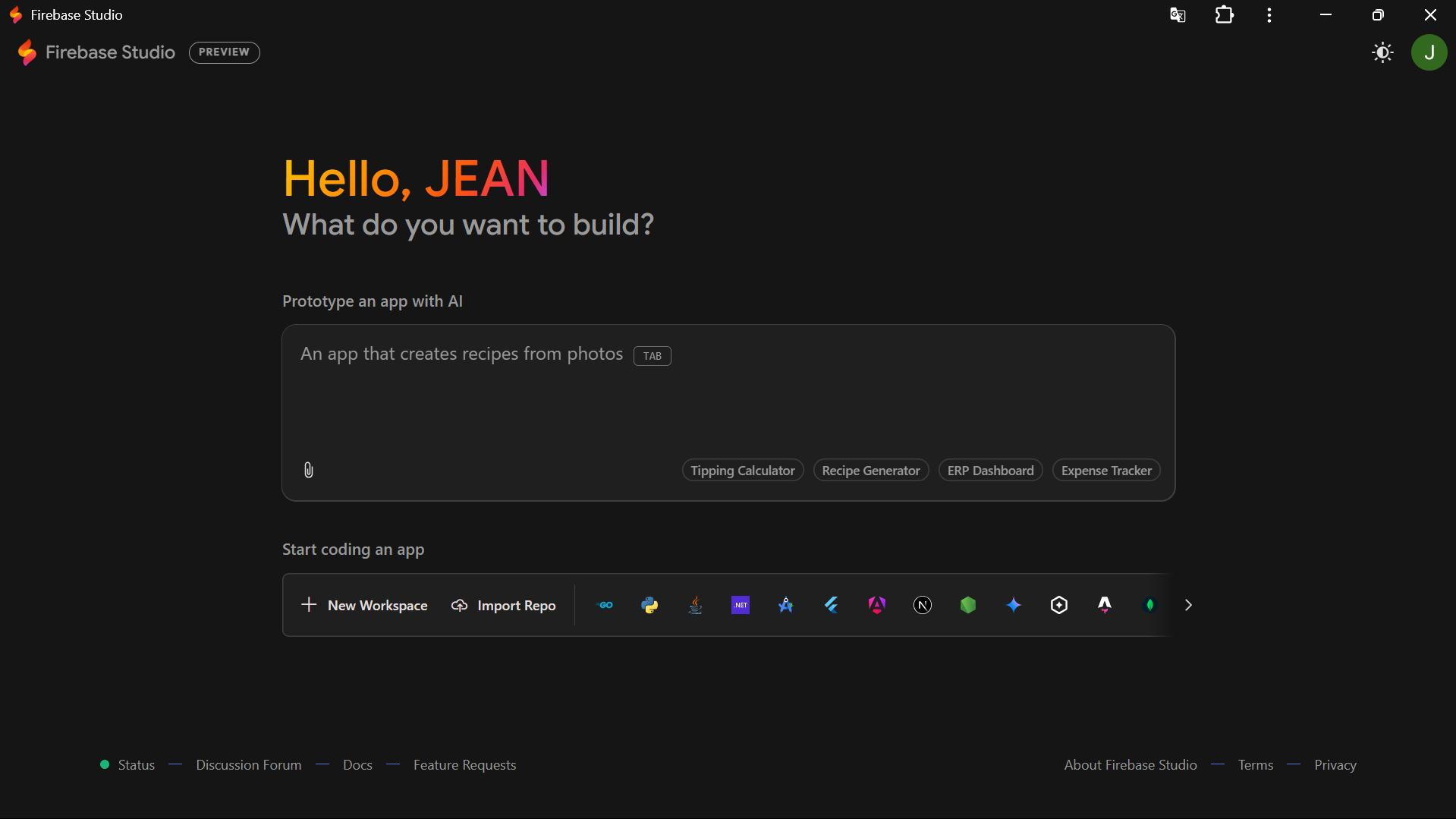Viewport: 1456px width, 819px height.
Task: Toggle the light/dark theme sun icon
Action: [x=1382, y=52]
